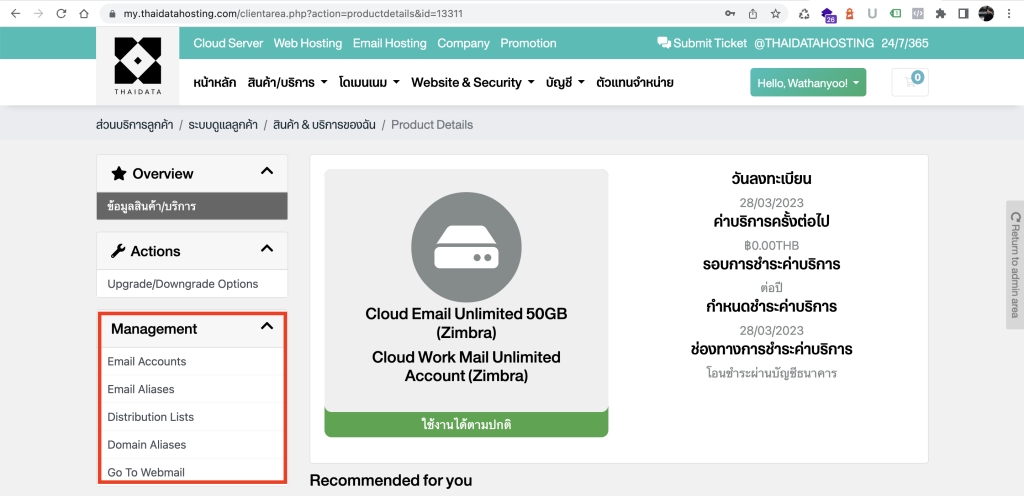Collapse the Overview panel
The height and width of the screenshot is (496, 1024).
266,172
